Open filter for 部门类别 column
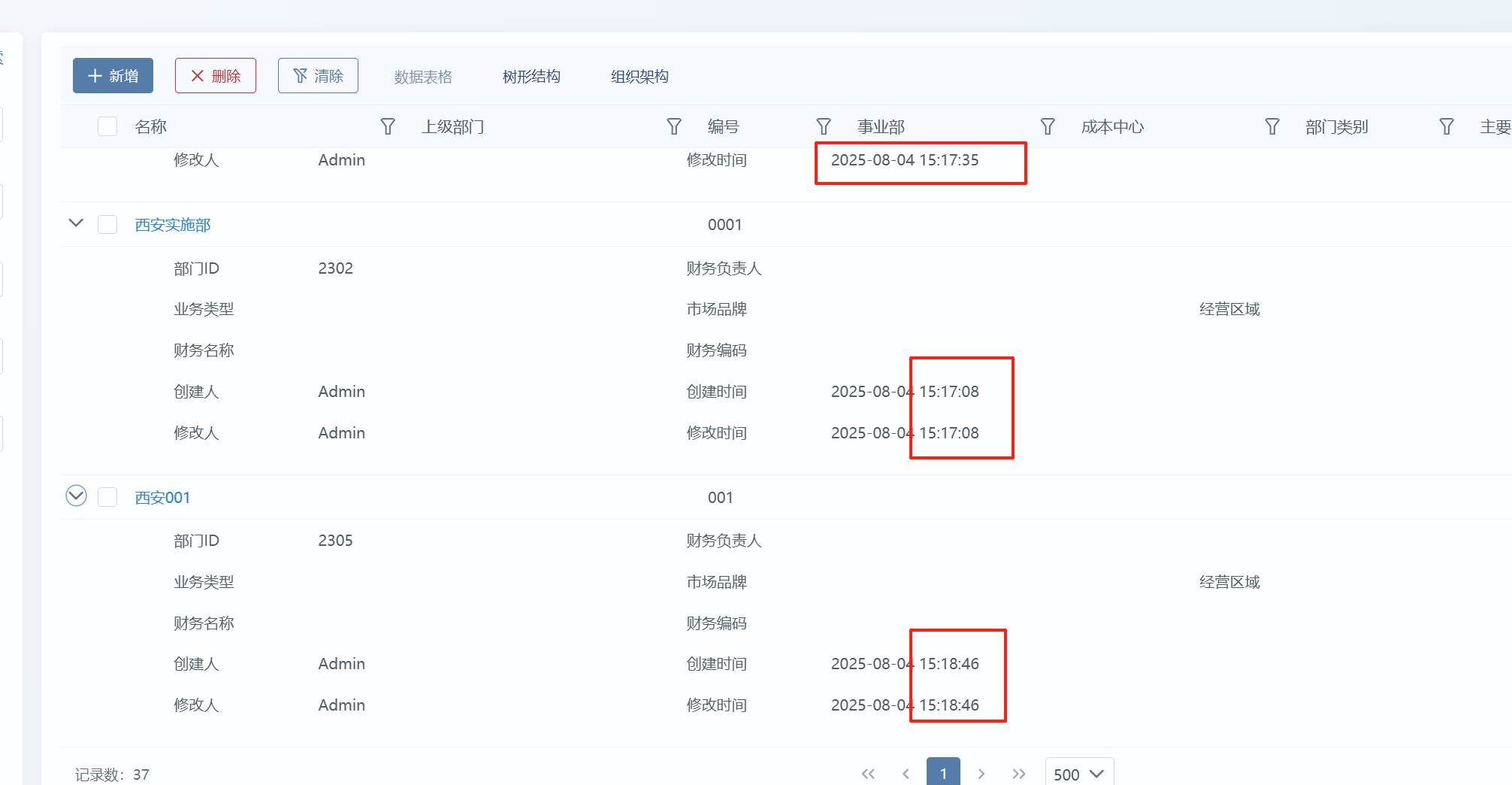 (1447, 126)
